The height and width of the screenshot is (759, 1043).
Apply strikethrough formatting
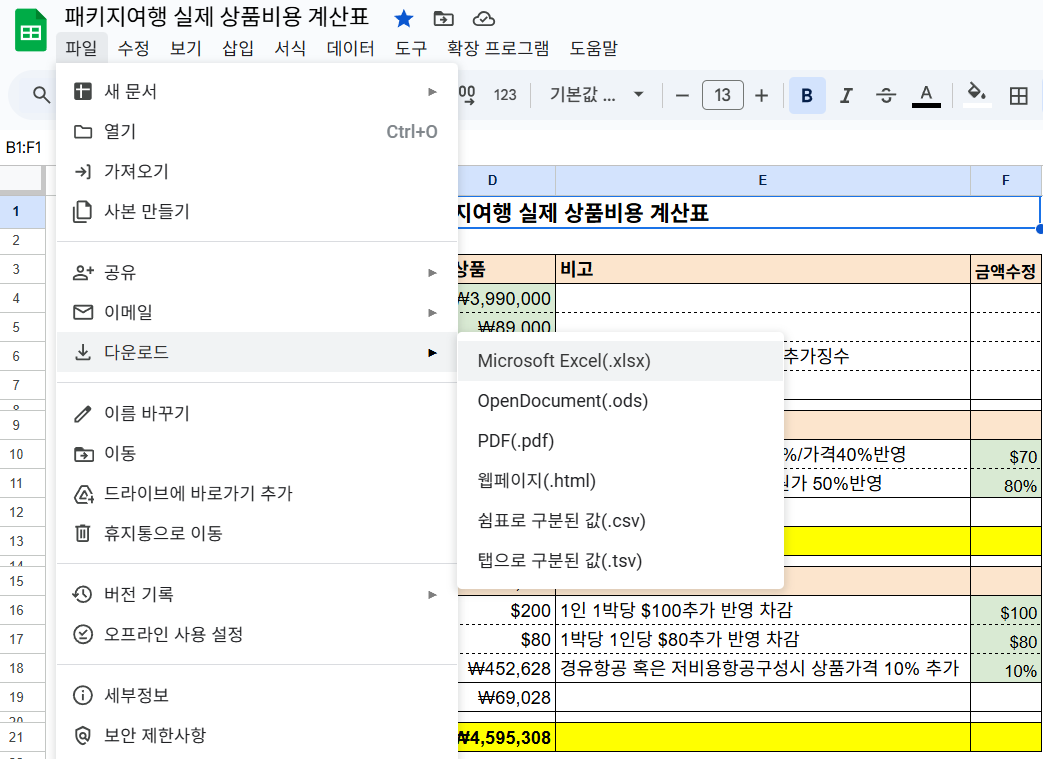[885, 95]
